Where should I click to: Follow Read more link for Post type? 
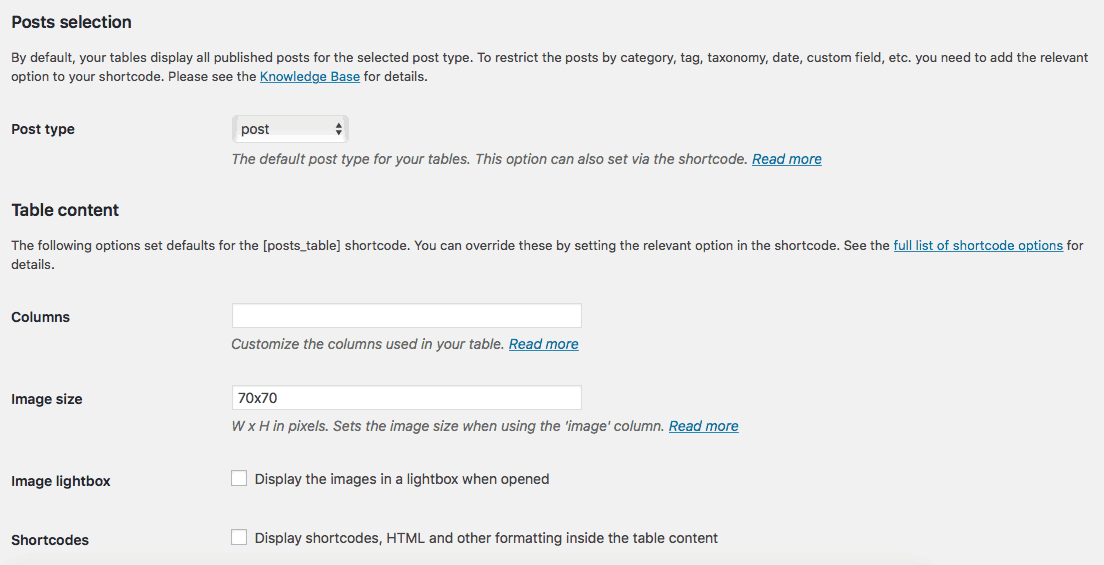(x=786, y=159)
